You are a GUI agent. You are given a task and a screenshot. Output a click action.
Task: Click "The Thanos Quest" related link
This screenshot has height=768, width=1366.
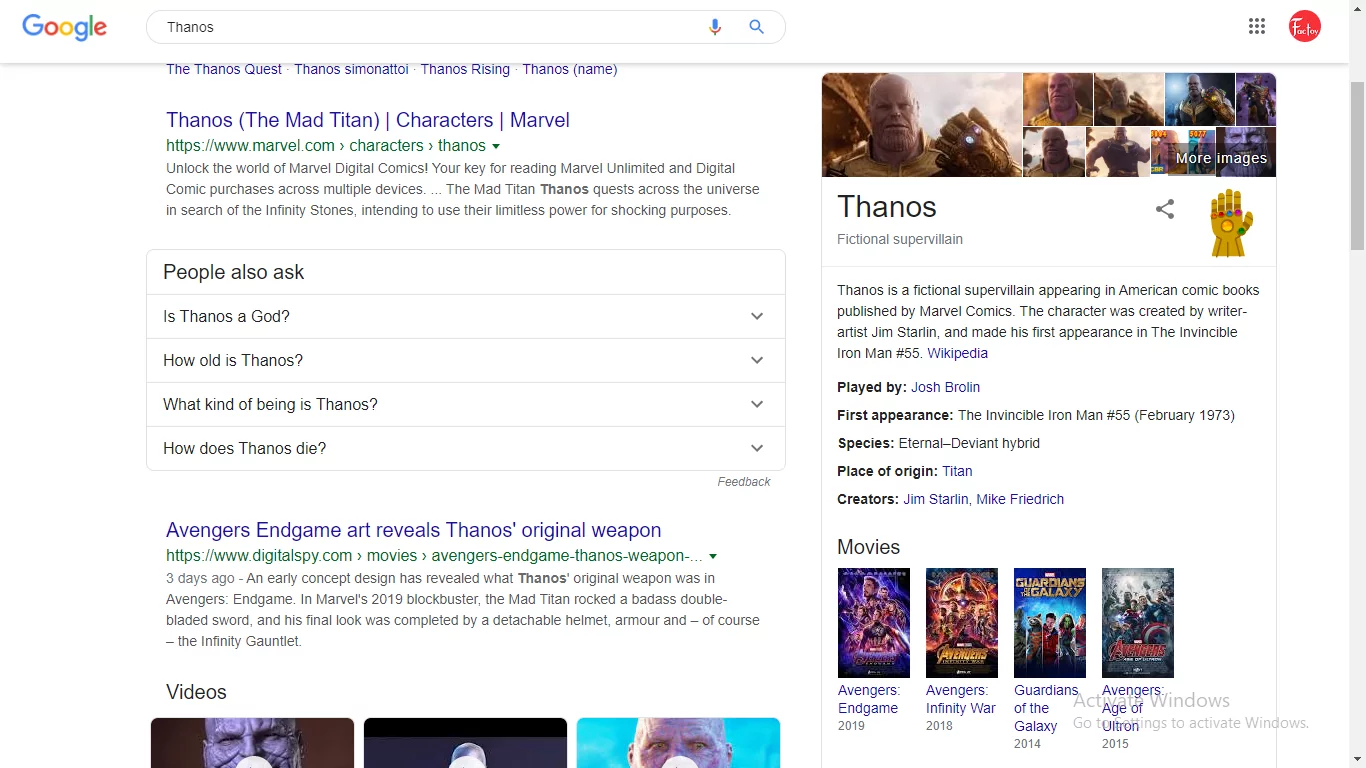(224, 69)
